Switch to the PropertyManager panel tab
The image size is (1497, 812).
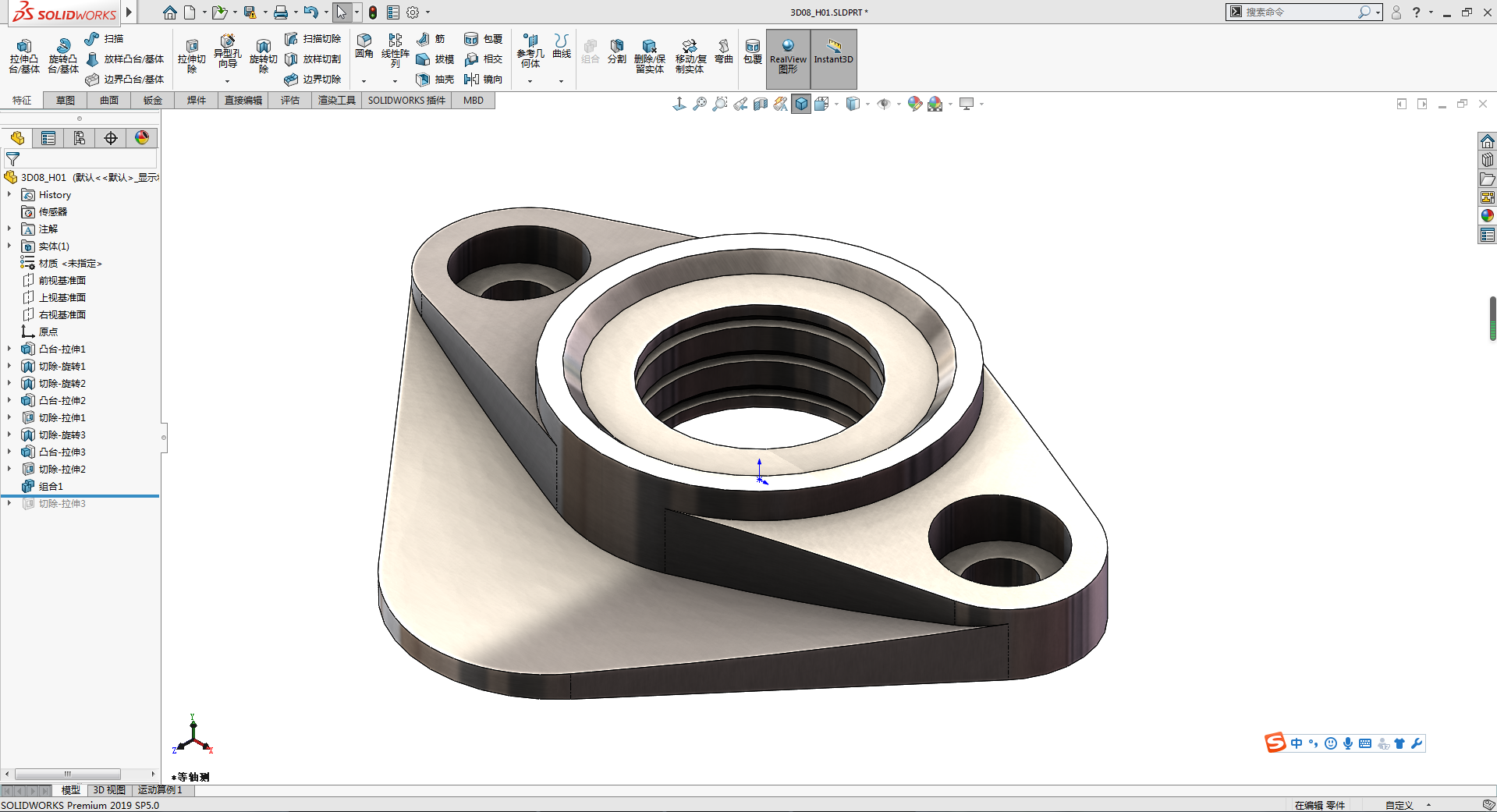pyautogui.click(x=48, y=138)
